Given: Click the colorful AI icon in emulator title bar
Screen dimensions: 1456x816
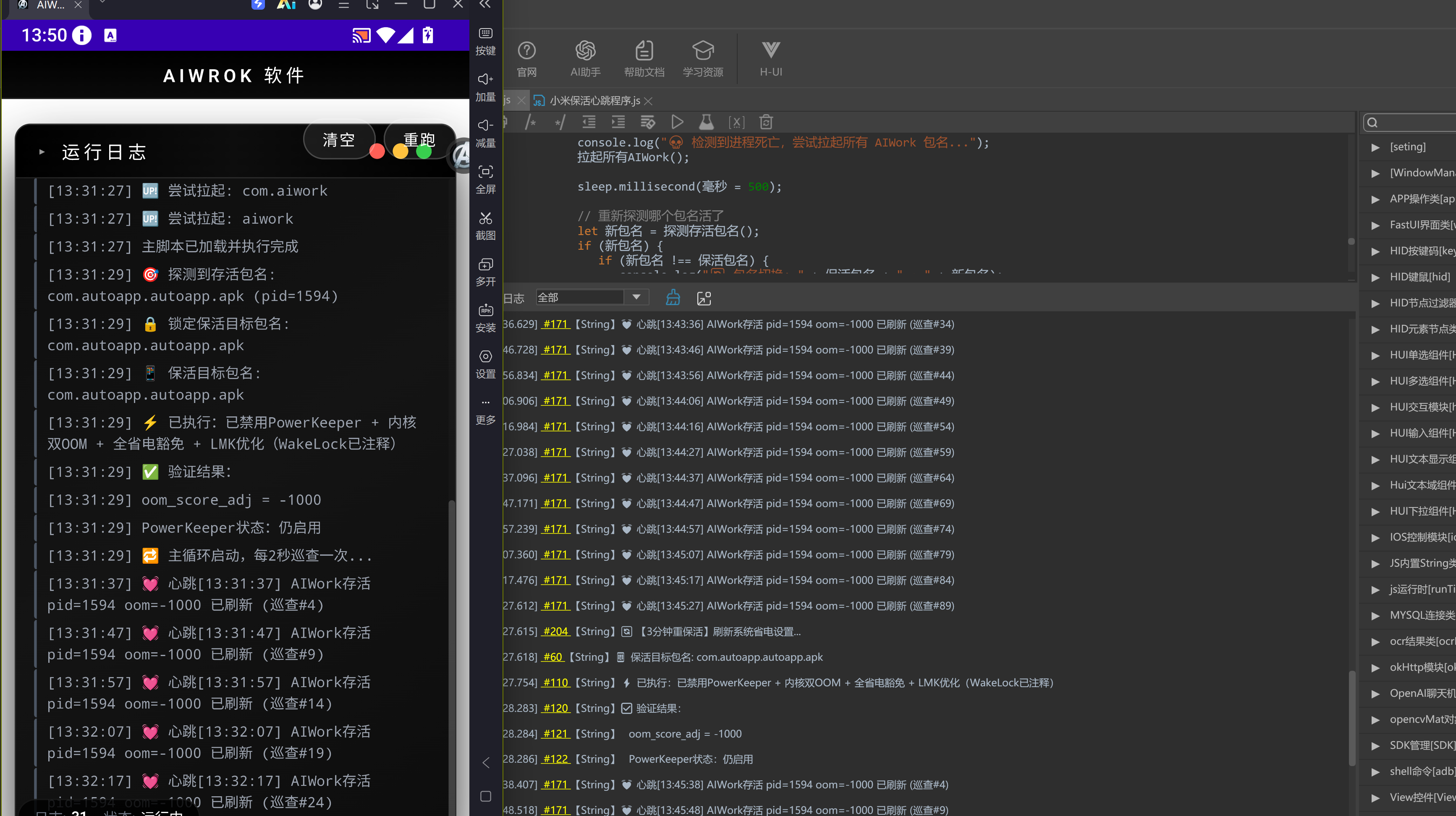Looking at the screenshot, I should click(x=286, y=5).
